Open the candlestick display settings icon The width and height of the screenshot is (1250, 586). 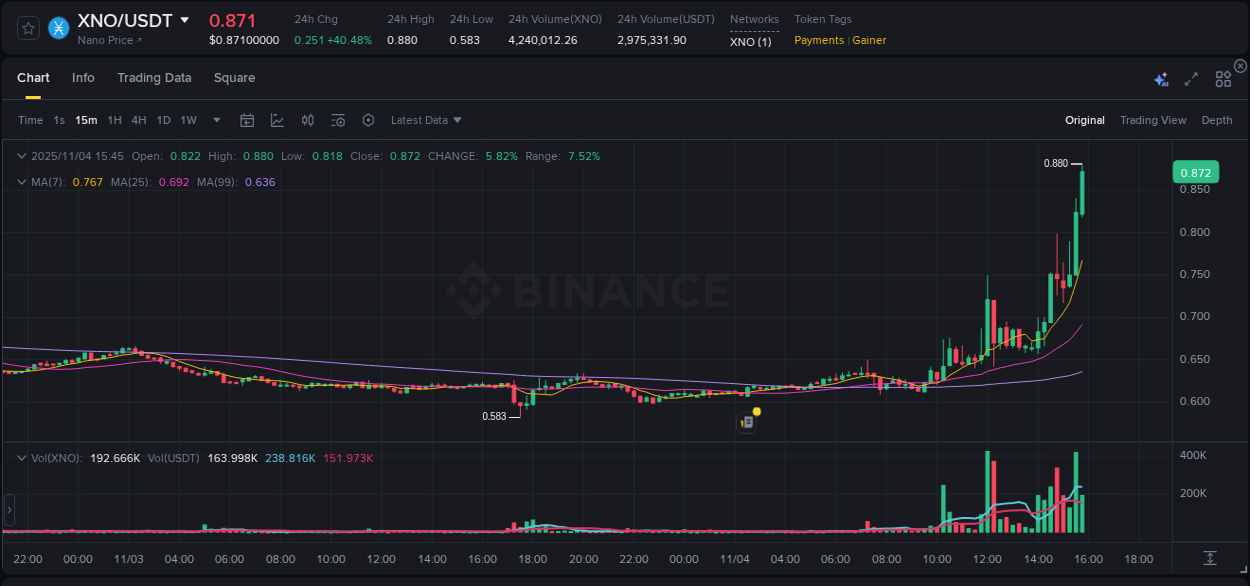click(307, 120)
